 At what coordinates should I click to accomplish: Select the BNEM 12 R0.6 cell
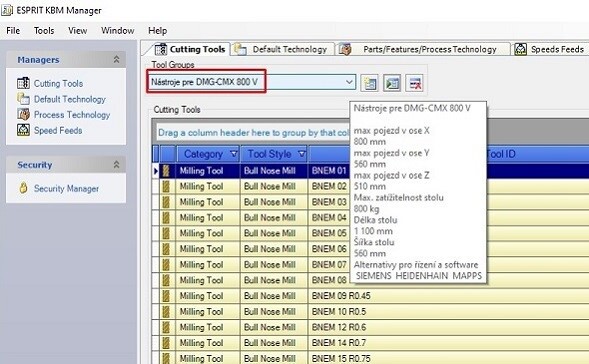pos(448,327)
